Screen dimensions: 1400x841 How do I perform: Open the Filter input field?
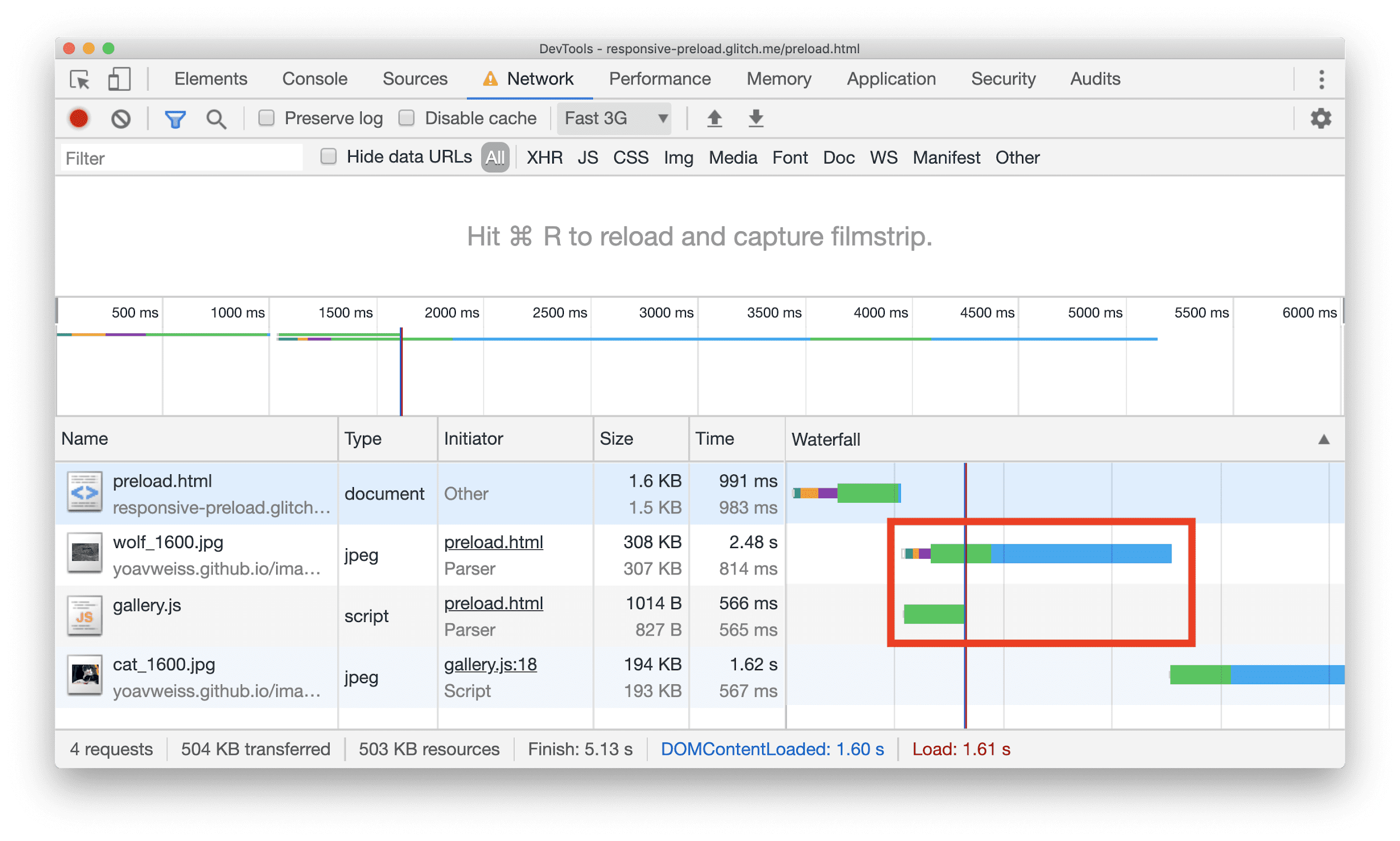coord(185,158)
